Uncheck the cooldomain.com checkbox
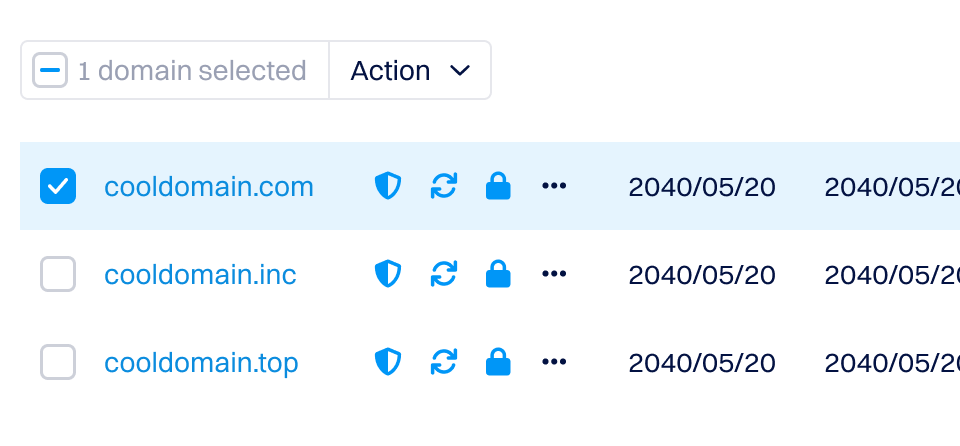 (x=58, y=186)
